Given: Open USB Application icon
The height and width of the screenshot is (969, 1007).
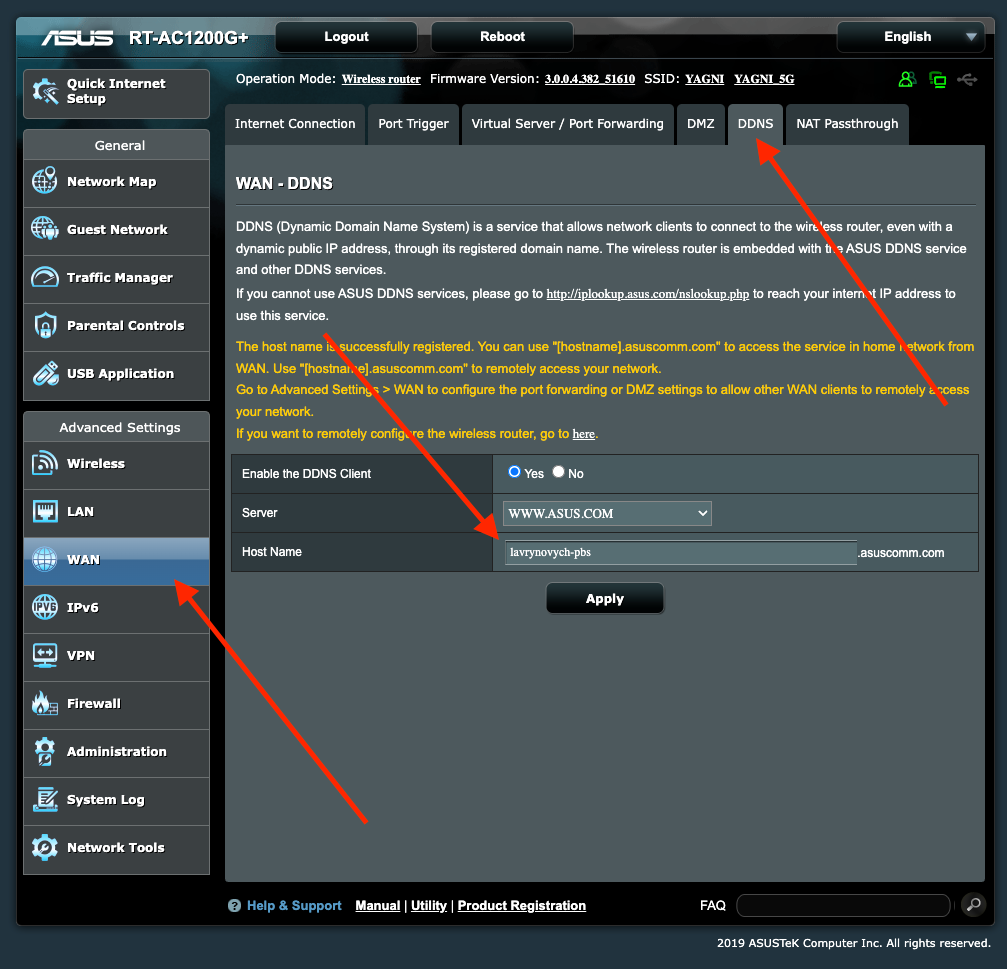Looking at the screenshot, I should tap(45, 374).
